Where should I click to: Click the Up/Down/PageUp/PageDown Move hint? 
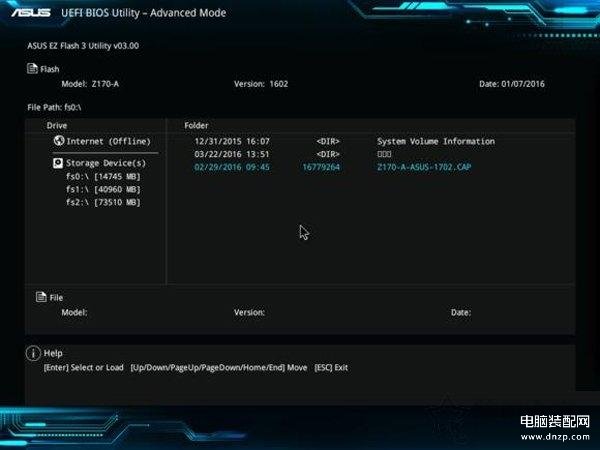[x=219, y=368]
